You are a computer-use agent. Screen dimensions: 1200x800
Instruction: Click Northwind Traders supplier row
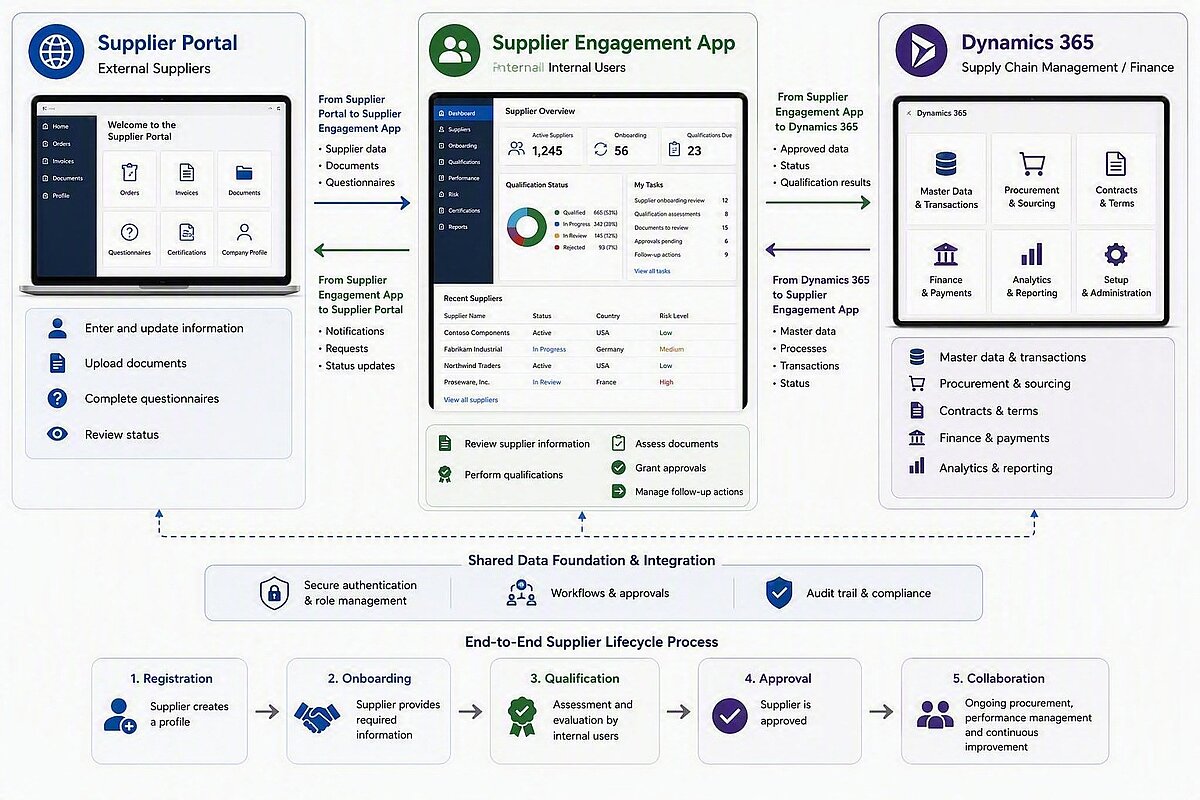click(590, 366)
